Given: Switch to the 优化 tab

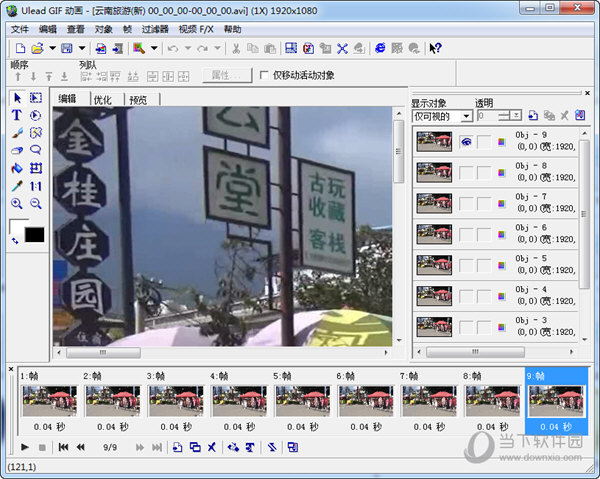Looking at the screenshot, I should click(x=103, y=100).
